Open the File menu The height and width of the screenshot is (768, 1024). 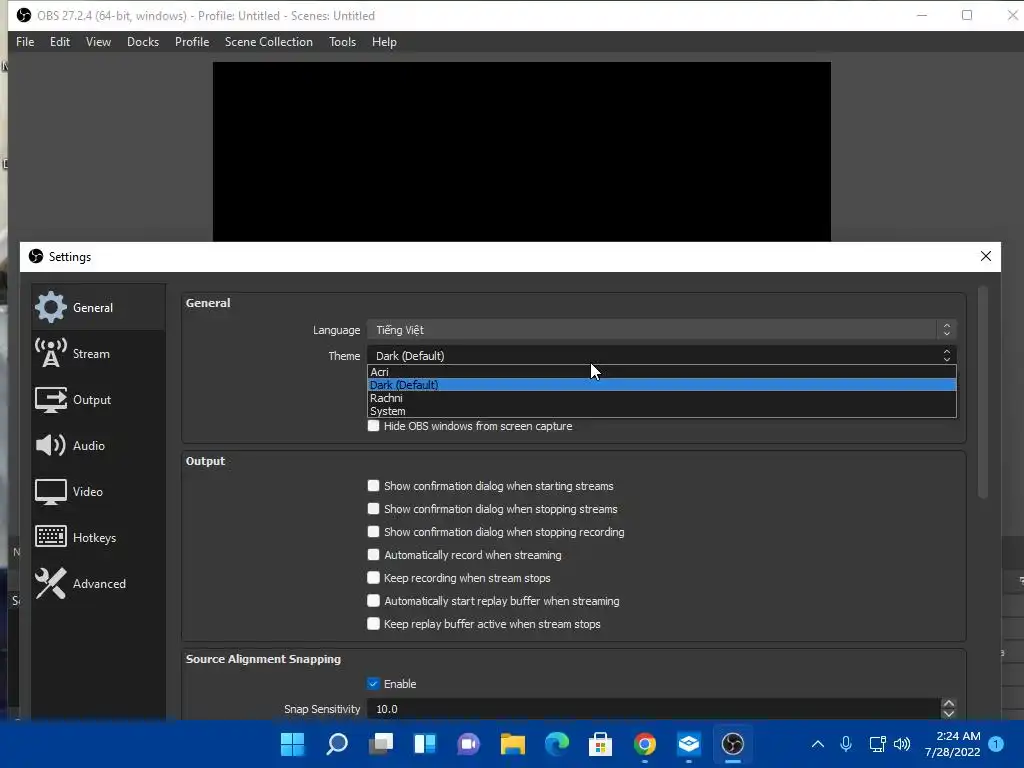(x=25, y=42)
